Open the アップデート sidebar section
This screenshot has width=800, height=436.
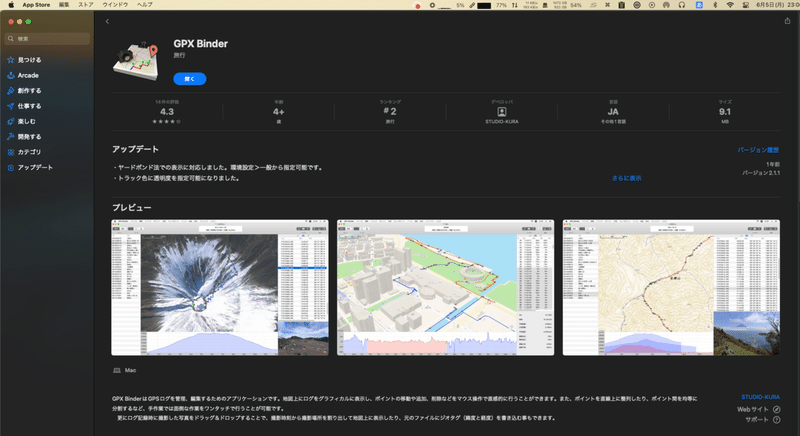pyautogui.click(x=30, y=167)
